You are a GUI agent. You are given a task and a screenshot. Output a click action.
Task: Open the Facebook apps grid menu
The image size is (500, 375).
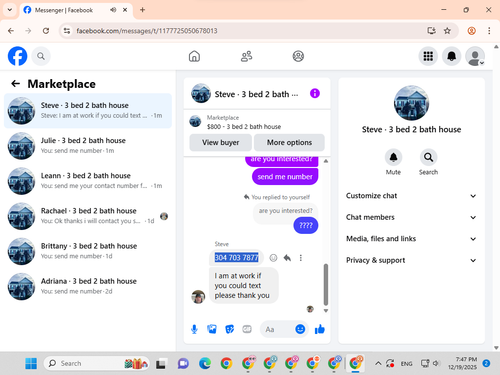point(428,56)
